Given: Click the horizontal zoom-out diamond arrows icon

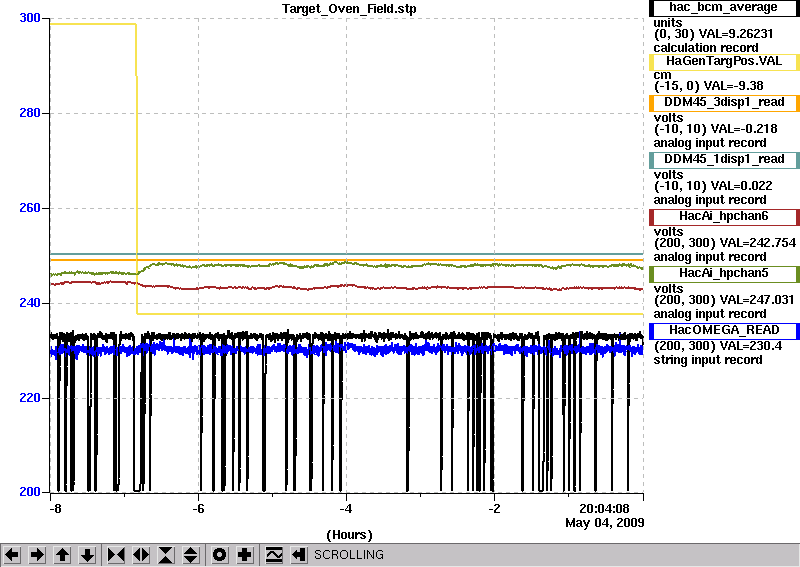Looking at the screenshot, I should [x=141, y=555].
